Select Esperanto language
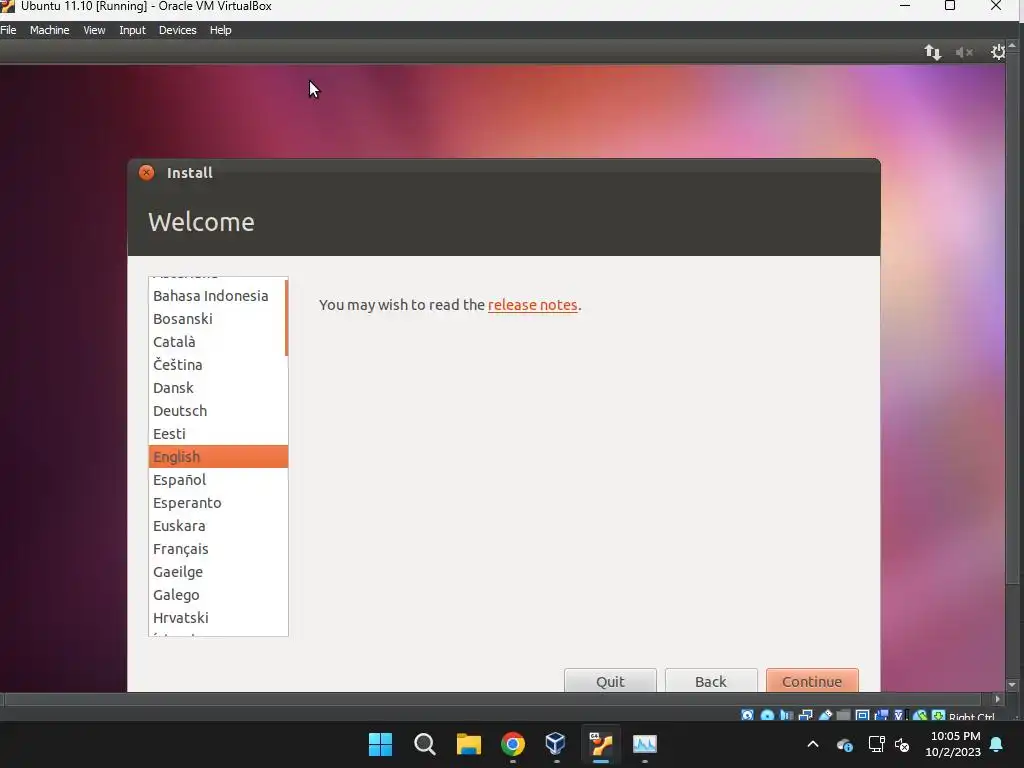This screenshot has height=768, width=1024. [218, 503]
